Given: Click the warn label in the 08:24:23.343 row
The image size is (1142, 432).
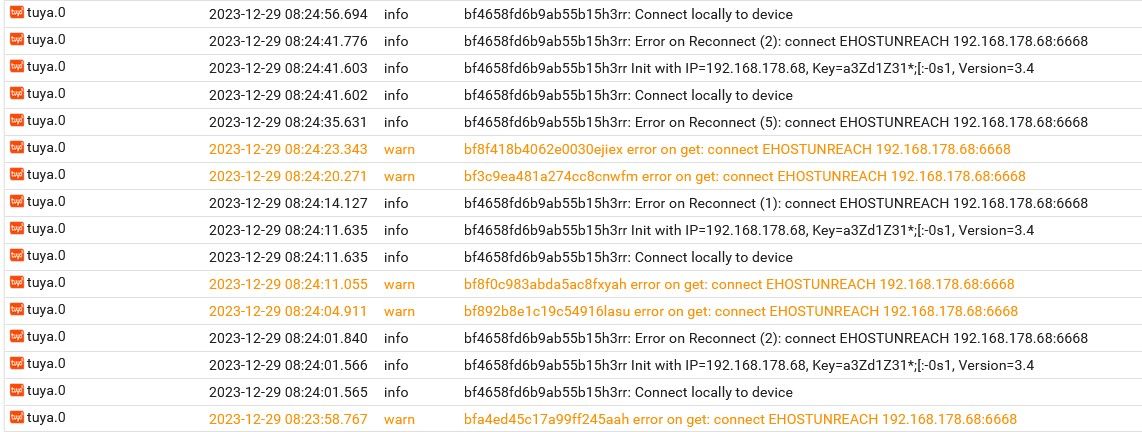Looking at the screenshot, I should coord(399,149).
